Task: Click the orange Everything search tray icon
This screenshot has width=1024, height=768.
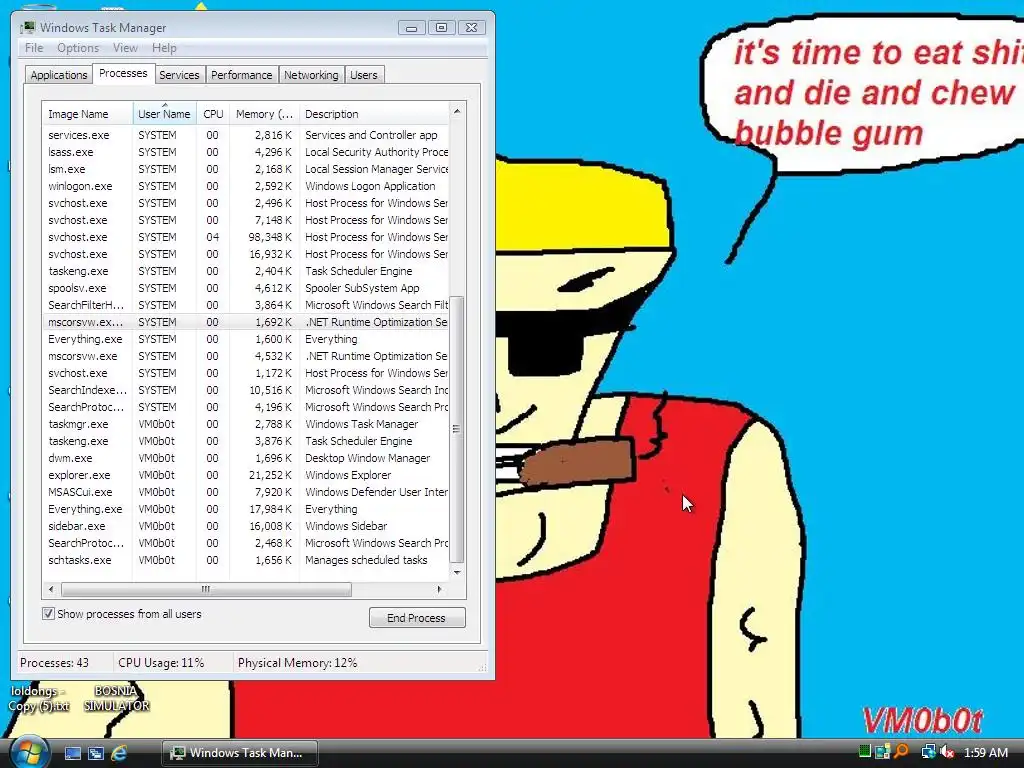Action: [x=902, y=752]
